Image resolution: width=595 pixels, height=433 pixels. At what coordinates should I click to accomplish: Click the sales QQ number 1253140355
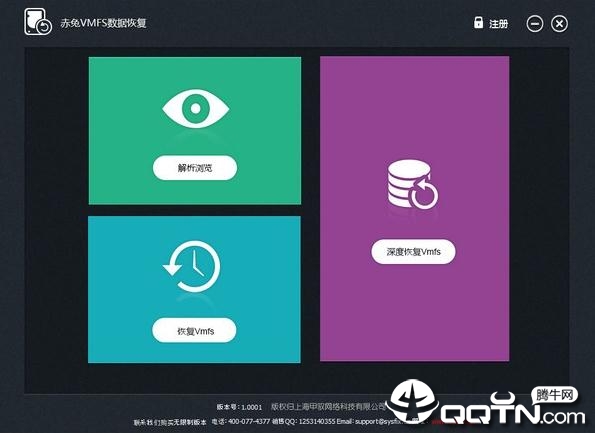(317, 421)
